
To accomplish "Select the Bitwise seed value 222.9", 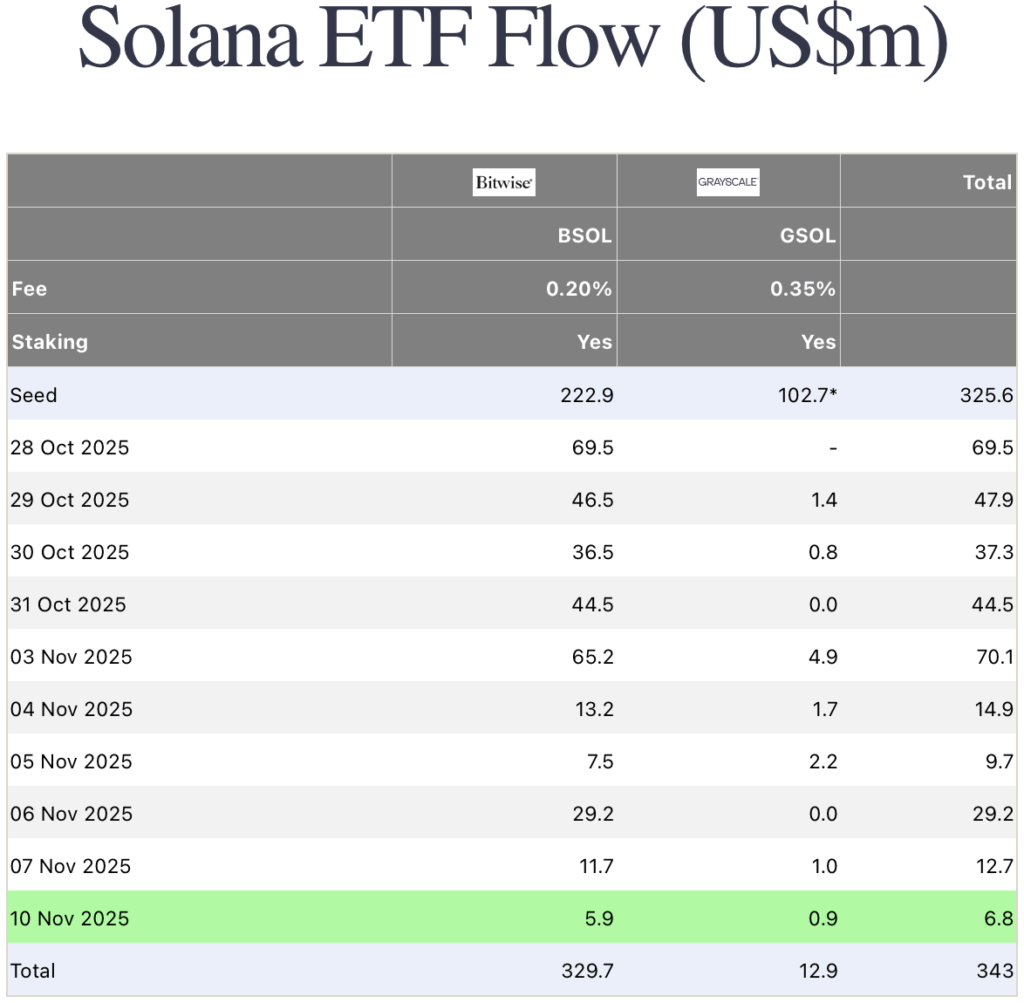I will click(x=587, y=395).
